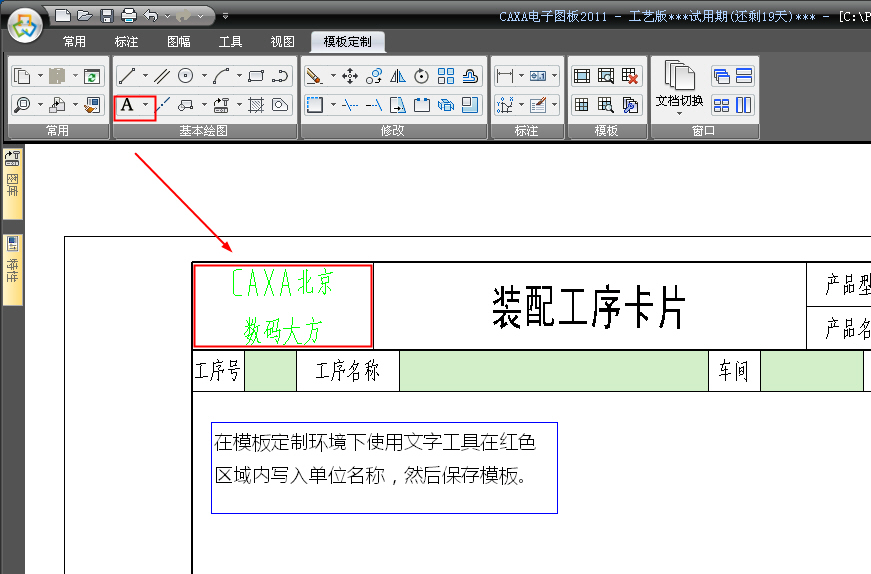Open the 视图 ribbon tab
This screenshot has width=871, height=574.
pos(282,42)
